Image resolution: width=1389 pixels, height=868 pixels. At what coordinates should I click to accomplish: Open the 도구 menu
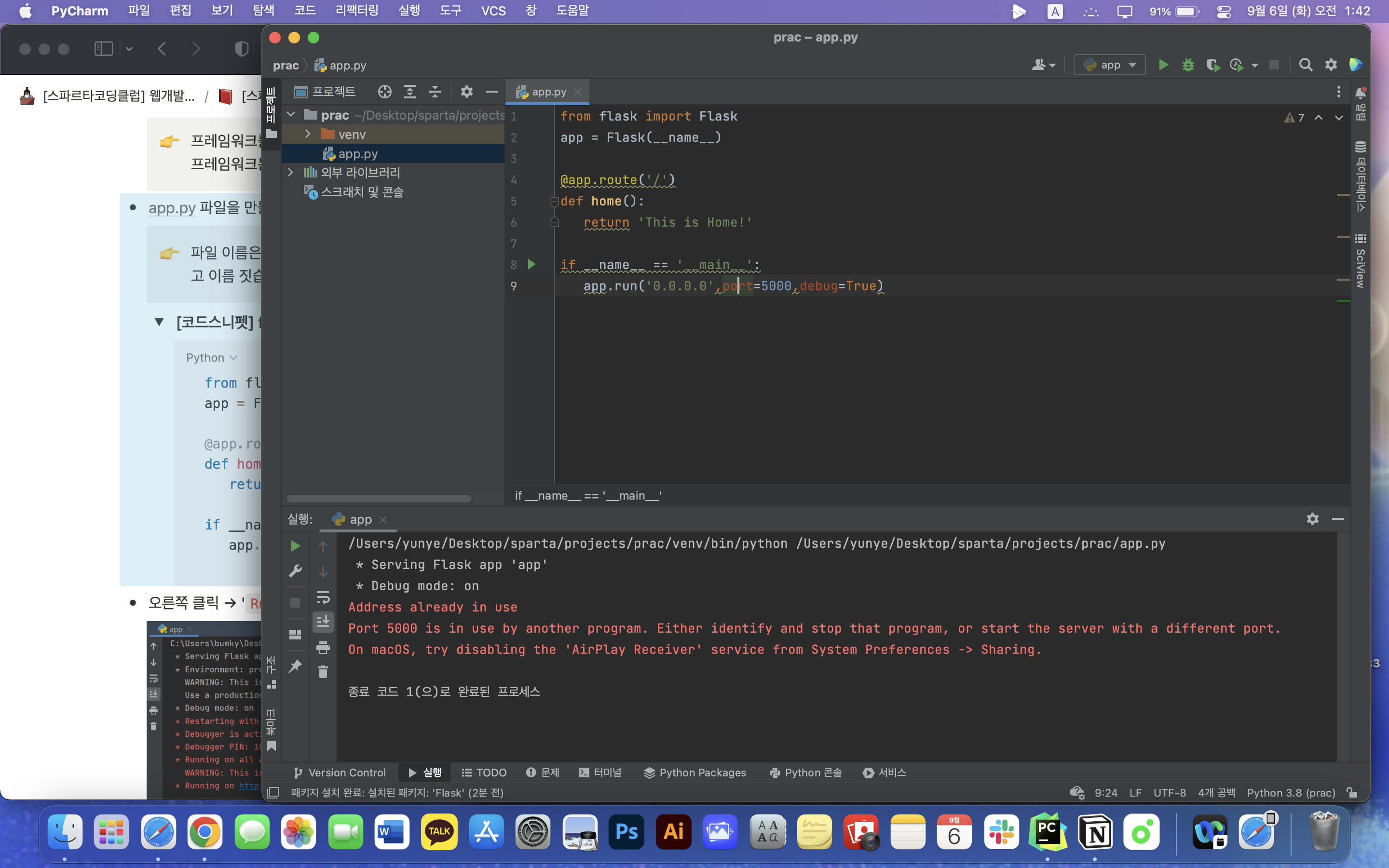[450, 11]
